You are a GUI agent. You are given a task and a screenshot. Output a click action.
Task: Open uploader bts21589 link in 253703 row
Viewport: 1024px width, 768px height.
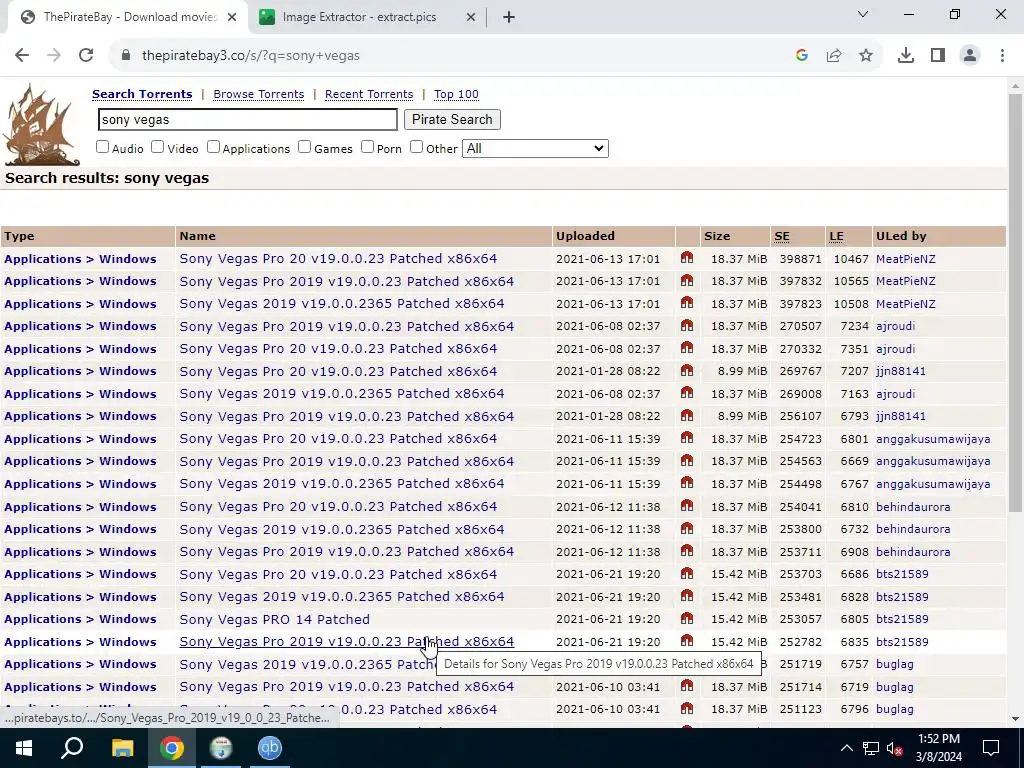[902, 574]
